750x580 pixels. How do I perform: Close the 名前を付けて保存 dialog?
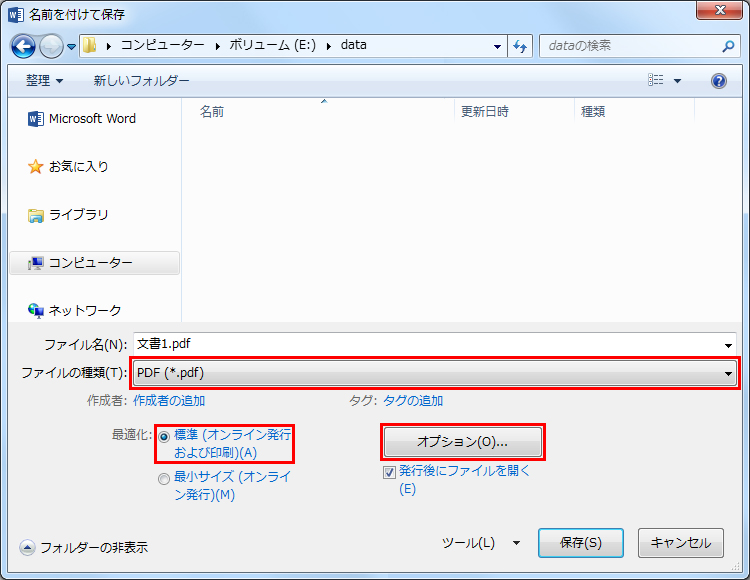coord(719,10)
